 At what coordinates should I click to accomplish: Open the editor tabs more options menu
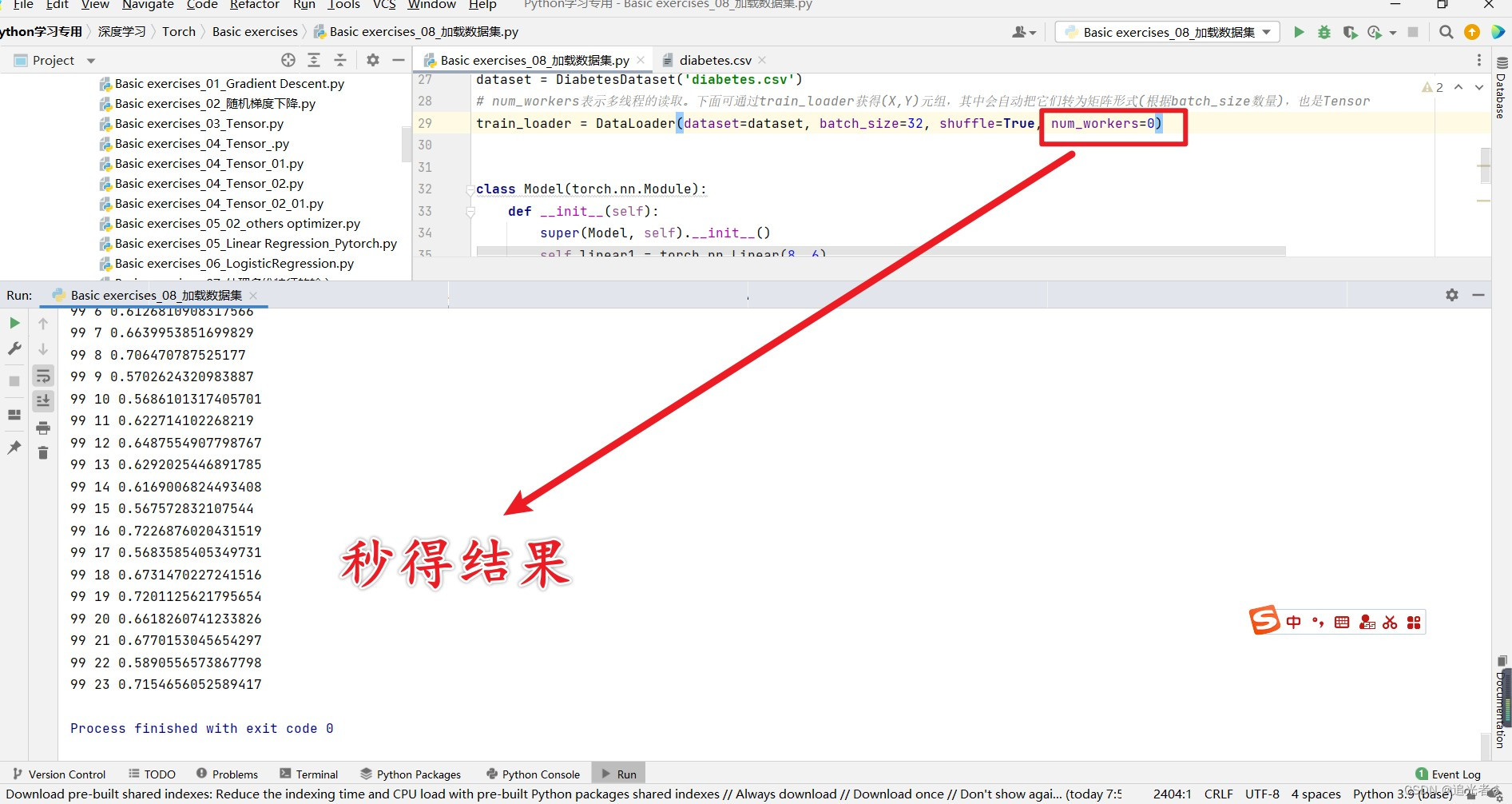1479,60
